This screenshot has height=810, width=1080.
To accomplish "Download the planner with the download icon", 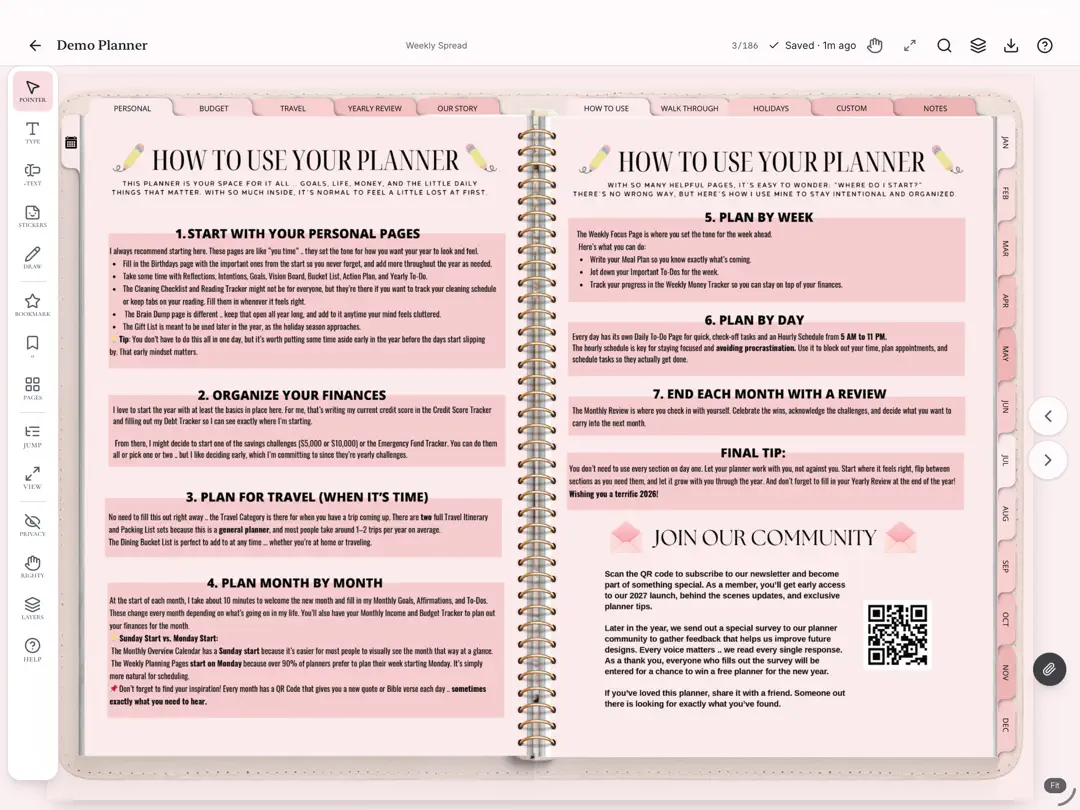I will [x=1011, y=45].
